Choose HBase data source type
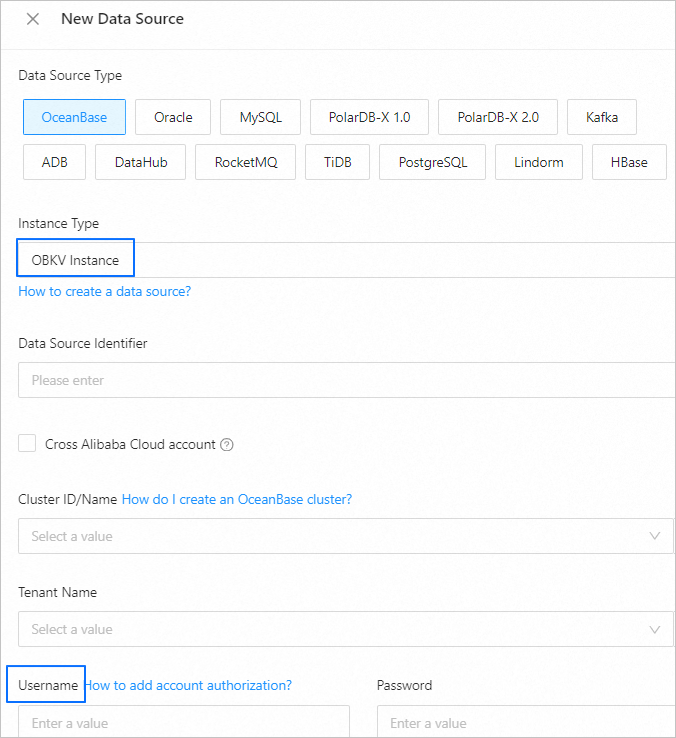This screenshot has width=676, height=738. tap(629, 162)
